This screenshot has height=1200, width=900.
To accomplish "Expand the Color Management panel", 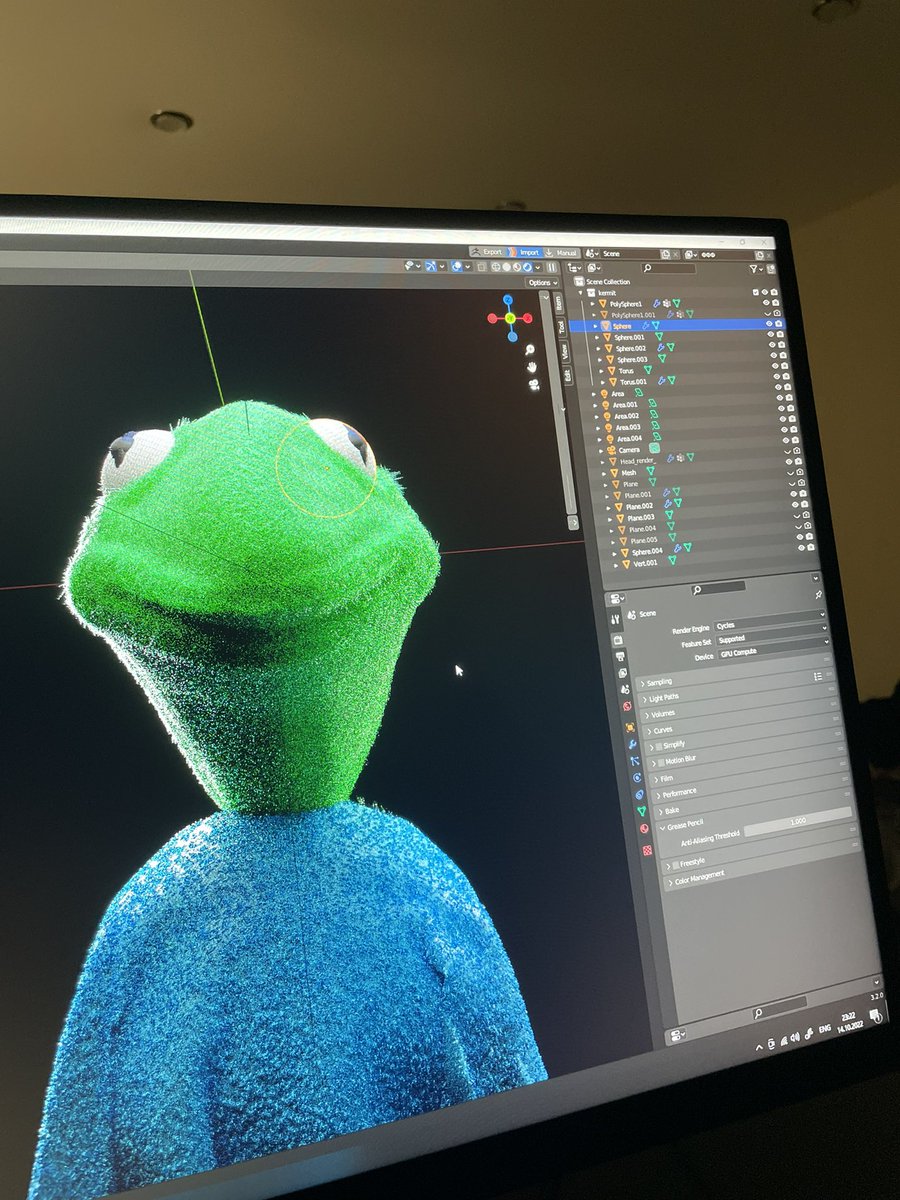I will point(670,882).
